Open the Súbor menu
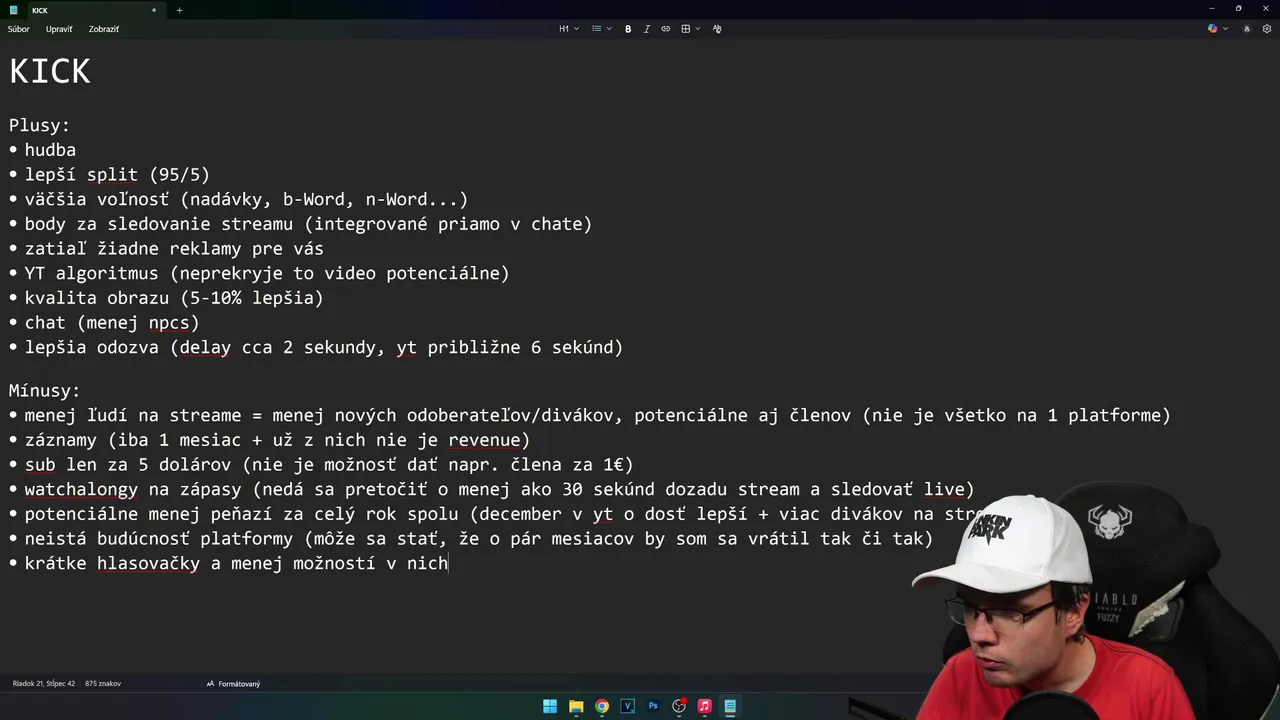 click(x=18, y=29)
